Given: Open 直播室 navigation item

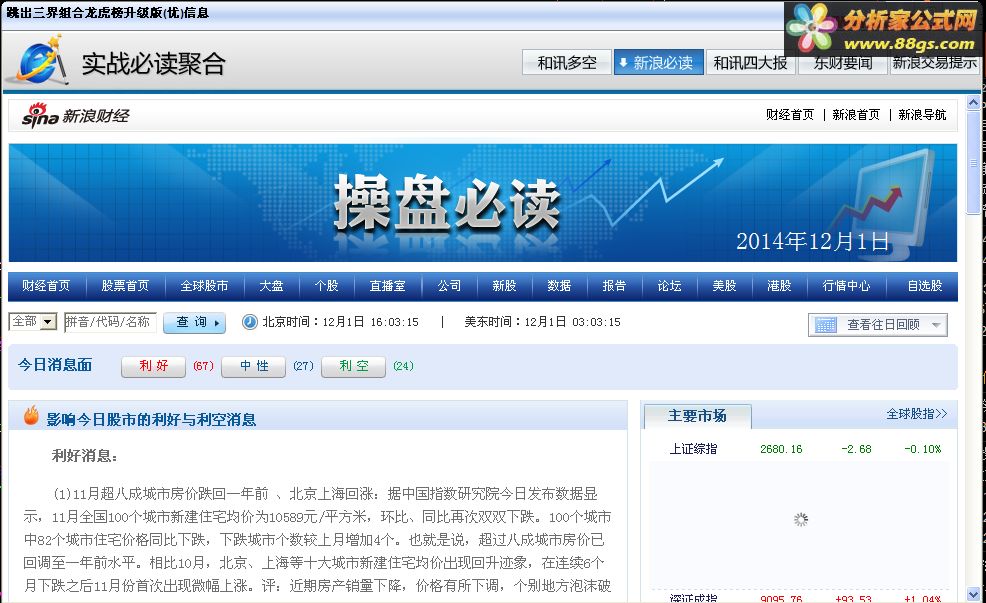Looking at the screenshot, I should pyautogui.click(x=387, y=286).
